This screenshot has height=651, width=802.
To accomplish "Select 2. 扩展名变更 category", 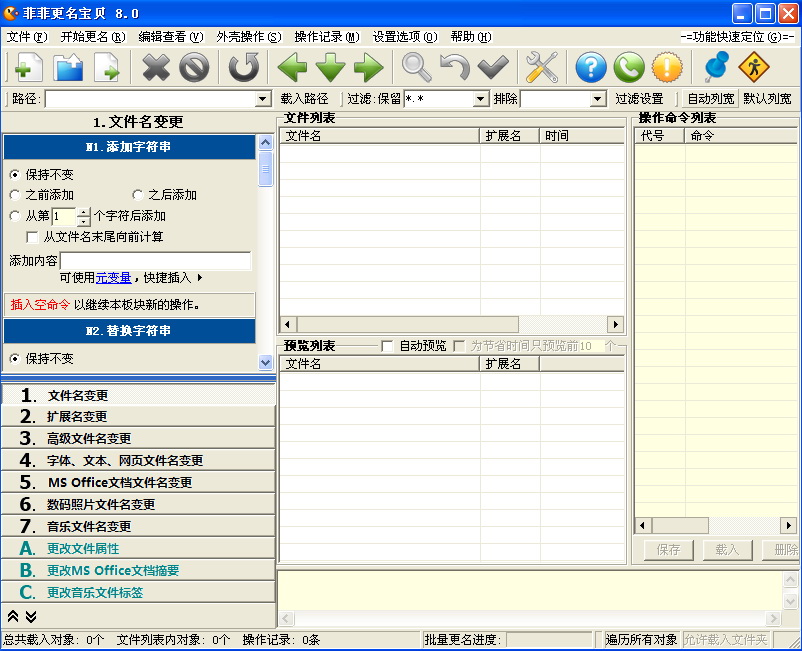I will [x=138, y=416].
